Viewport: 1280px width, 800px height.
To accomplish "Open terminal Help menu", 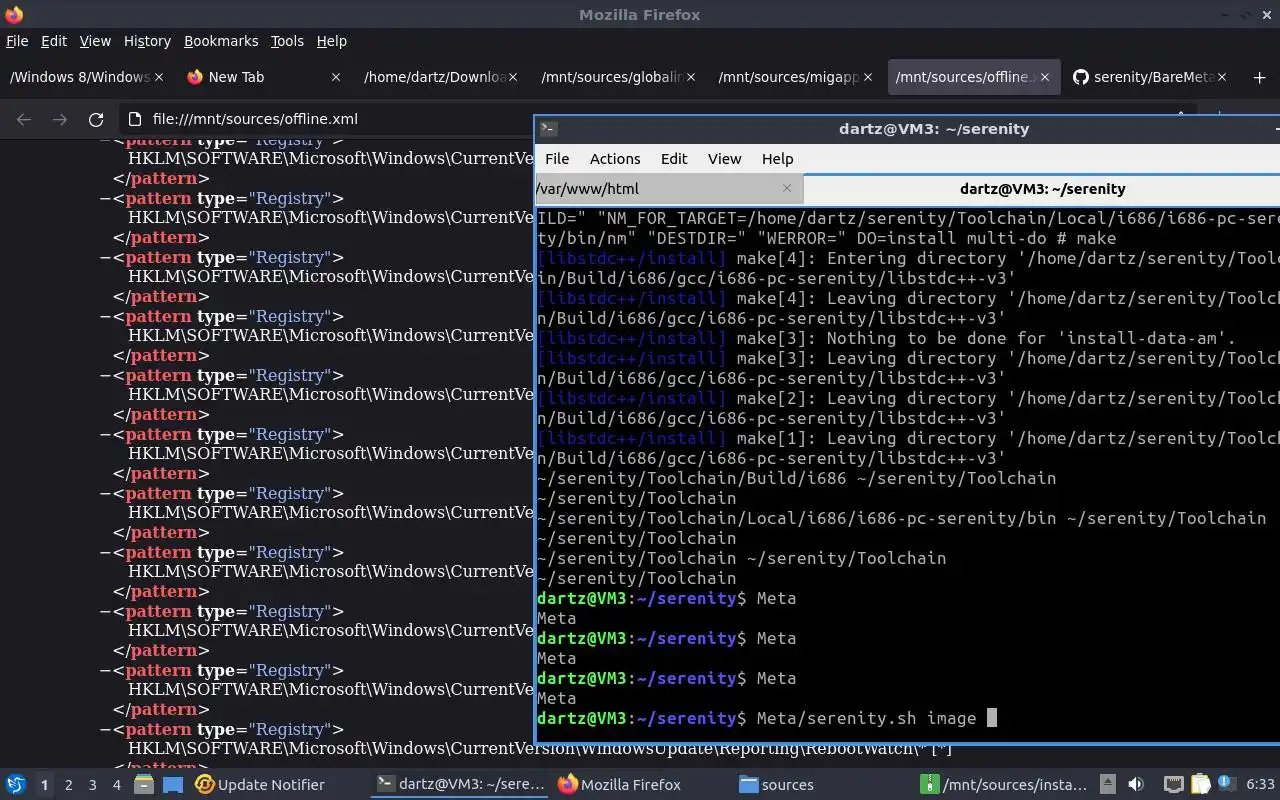I will [777, 159].
